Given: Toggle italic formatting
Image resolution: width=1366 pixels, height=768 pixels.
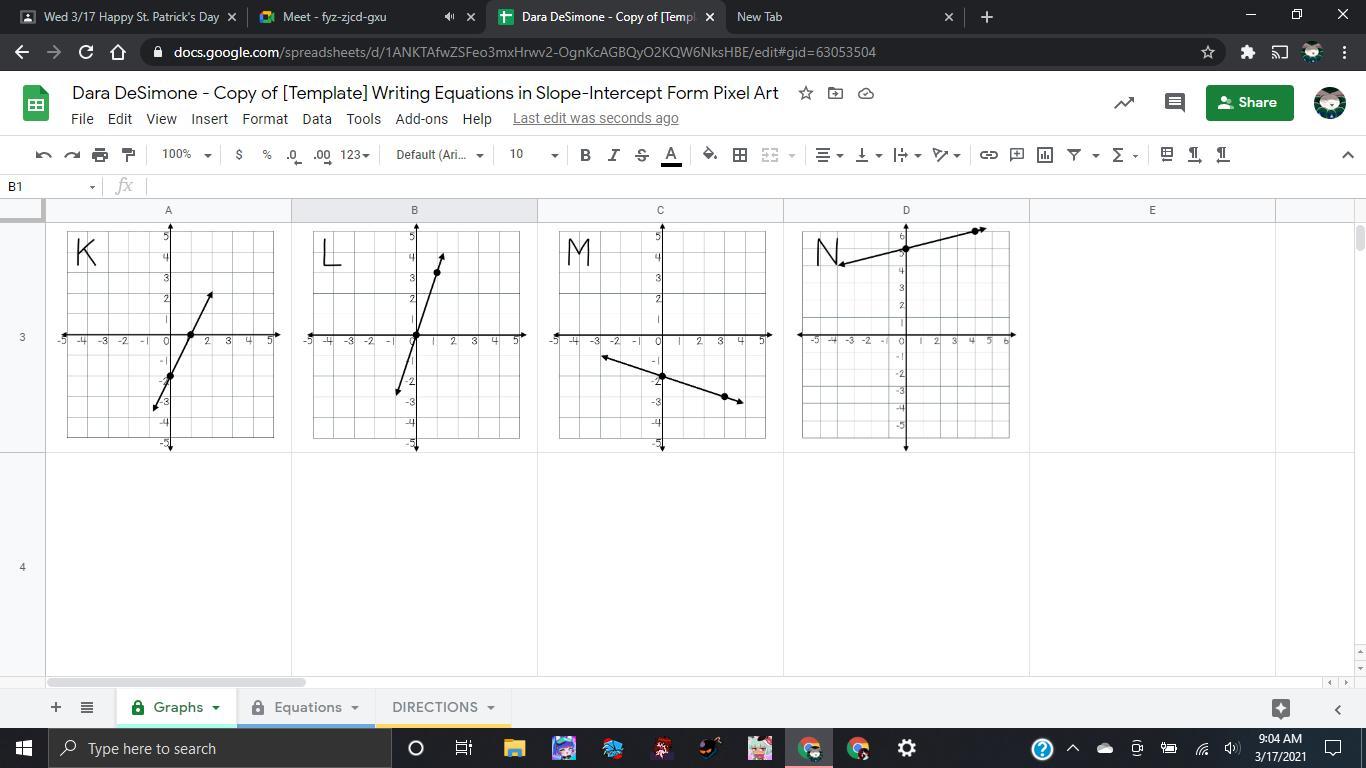Looking at the screenshot, I should (613, 155).
